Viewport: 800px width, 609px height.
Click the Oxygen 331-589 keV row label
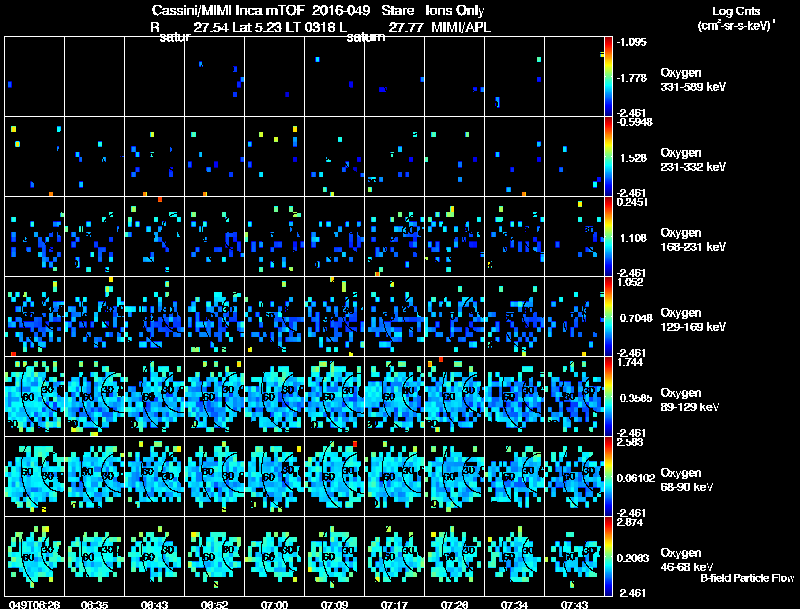[693, 80]
